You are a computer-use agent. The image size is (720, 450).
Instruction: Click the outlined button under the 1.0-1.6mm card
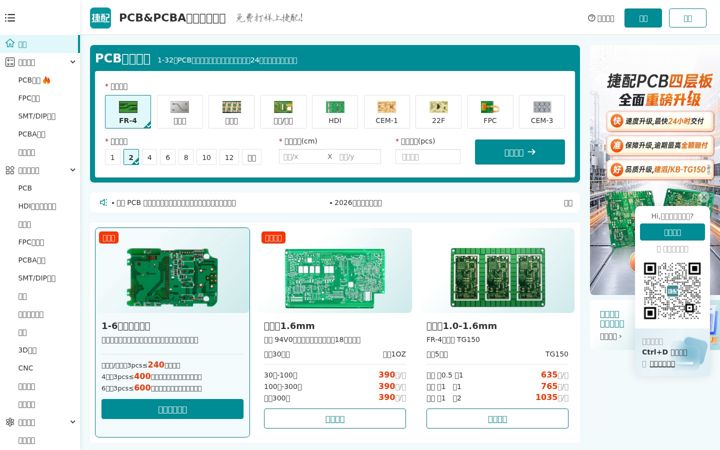coord(497,419)
